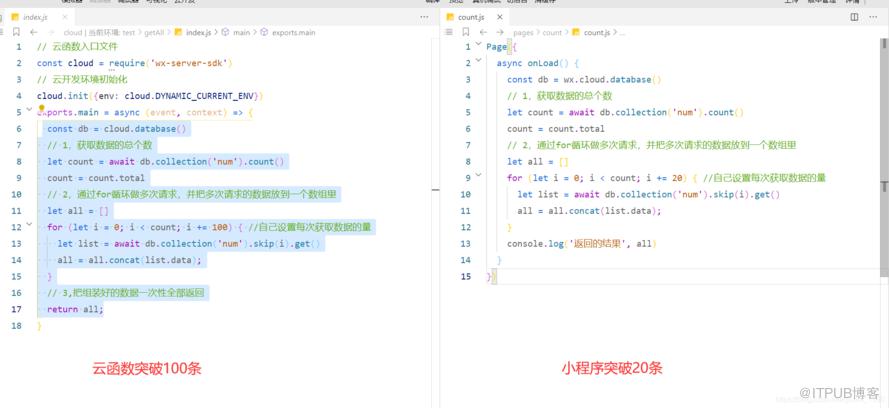Open the getAll breadcrumb folder
This screenshot has width=889, height=408.
154,33
